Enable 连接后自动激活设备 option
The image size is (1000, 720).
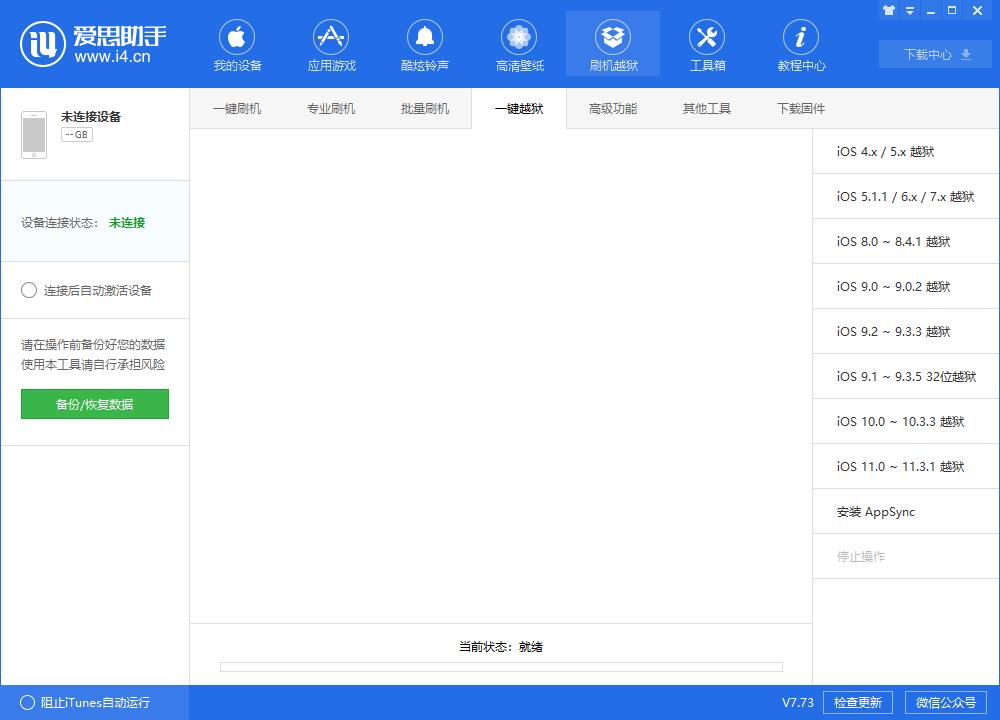[x=29, y=290]
